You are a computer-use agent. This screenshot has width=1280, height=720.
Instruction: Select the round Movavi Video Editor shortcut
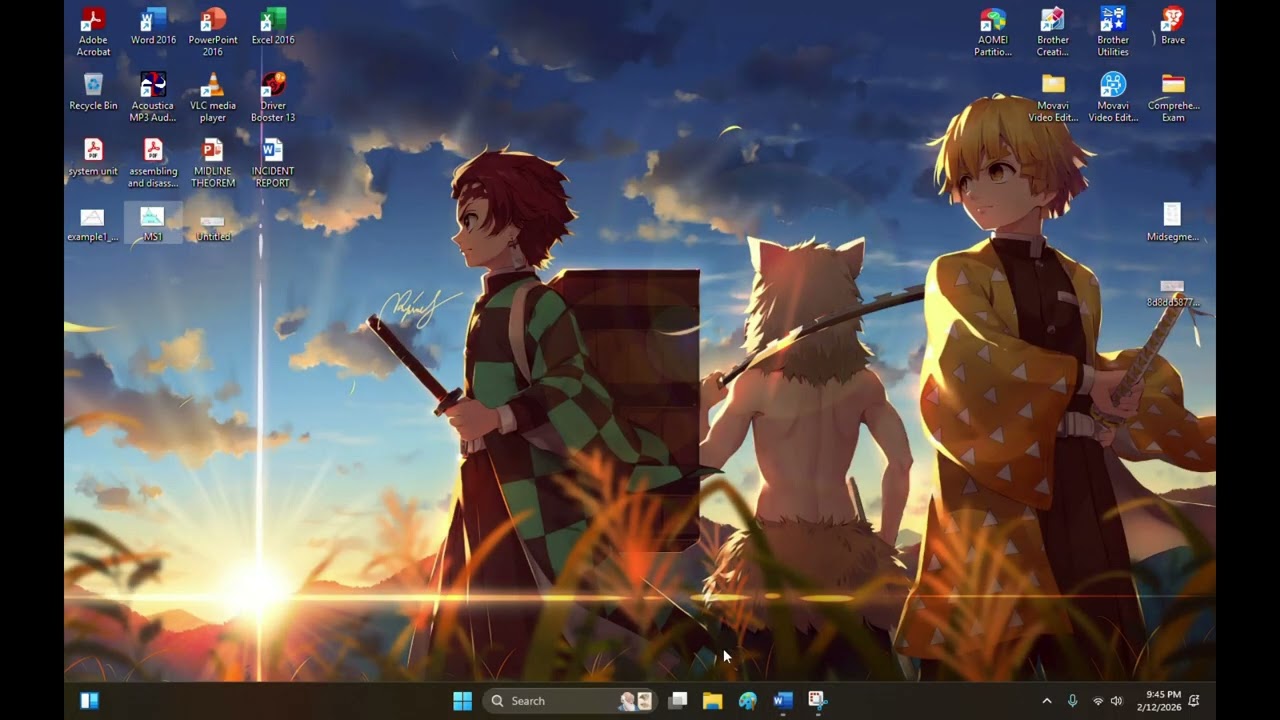(1113, 97)
